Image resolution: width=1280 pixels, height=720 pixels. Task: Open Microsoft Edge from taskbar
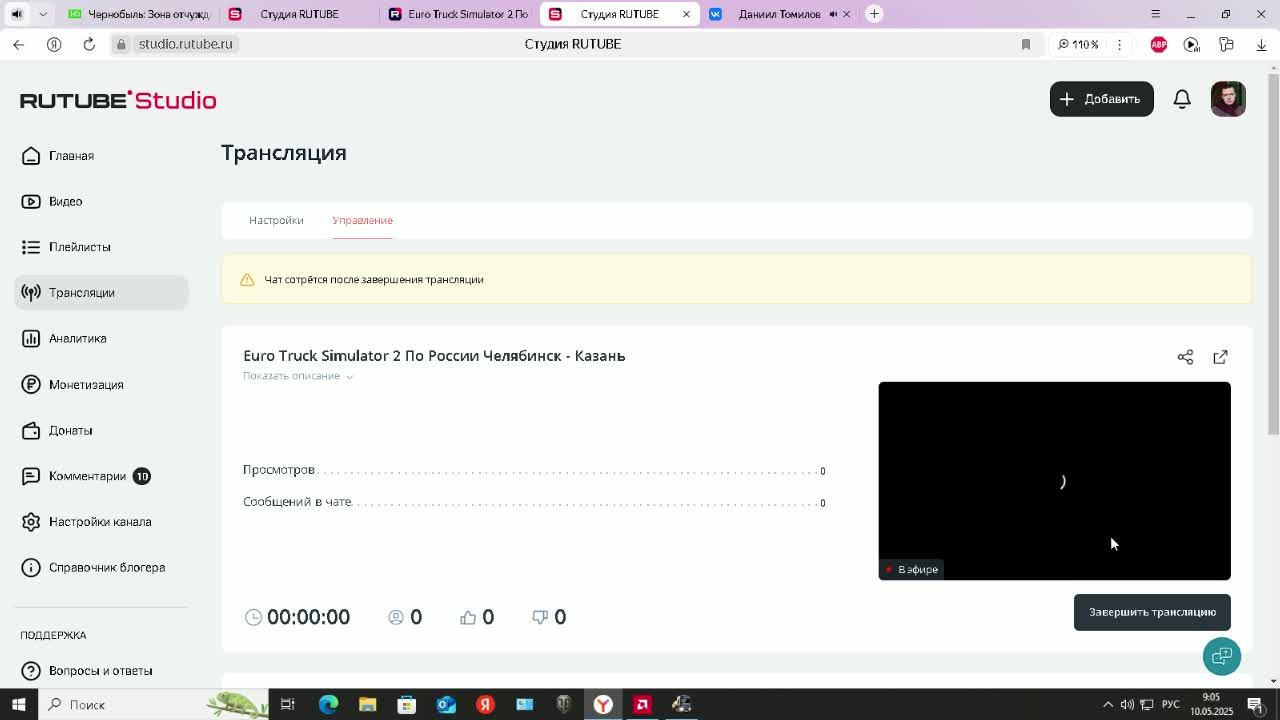tap(328, 704)
